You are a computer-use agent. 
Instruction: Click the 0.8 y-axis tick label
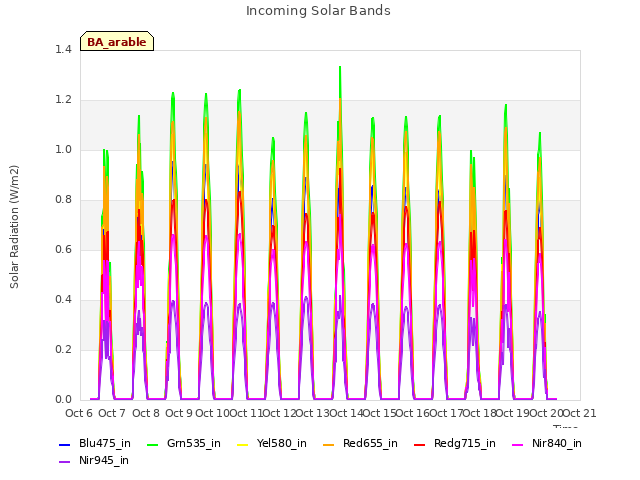63,200
